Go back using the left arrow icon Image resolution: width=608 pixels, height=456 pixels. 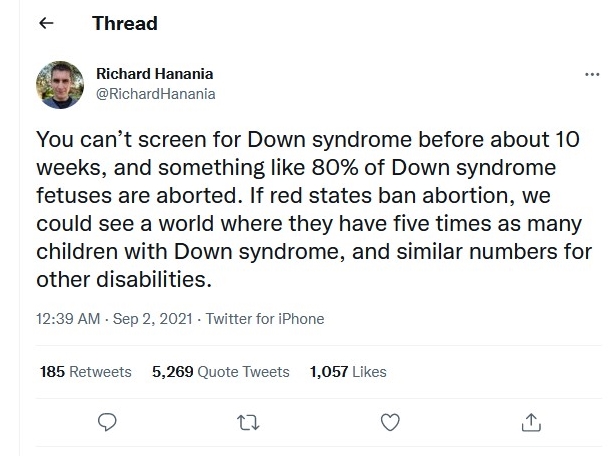[46, 23]
